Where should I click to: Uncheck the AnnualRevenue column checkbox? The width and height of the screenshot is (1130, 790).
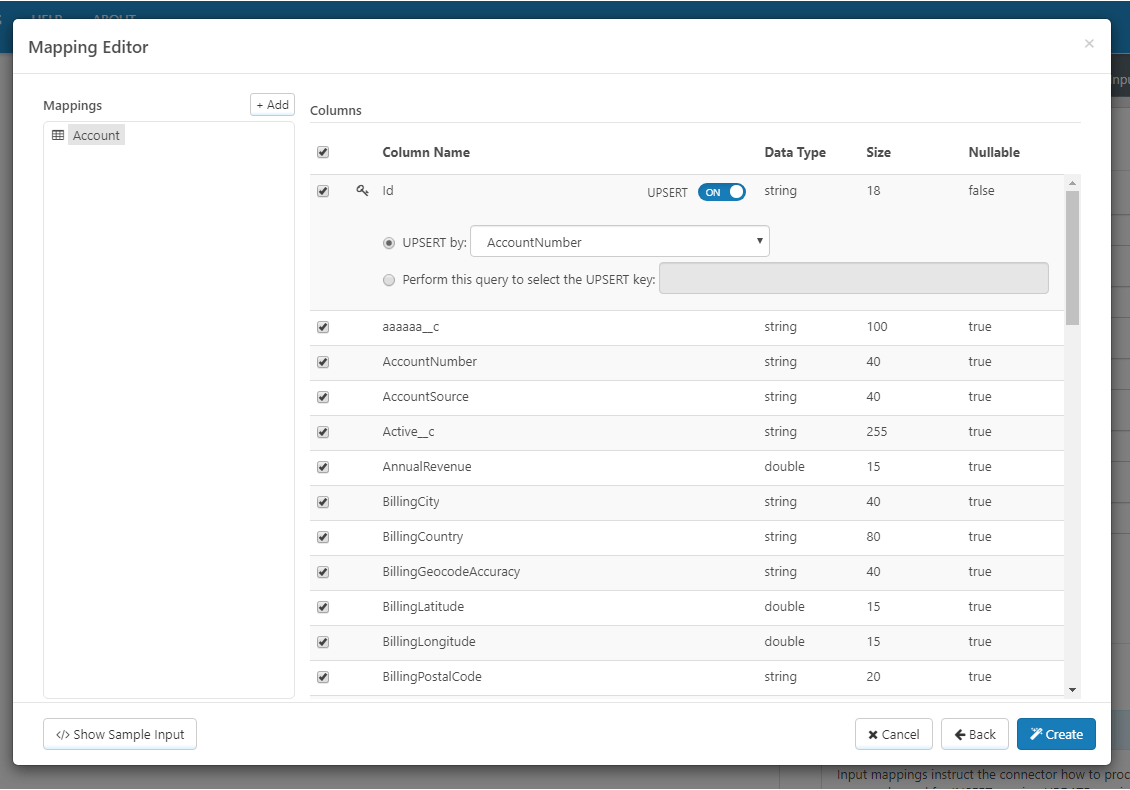[x=323, y=467]
